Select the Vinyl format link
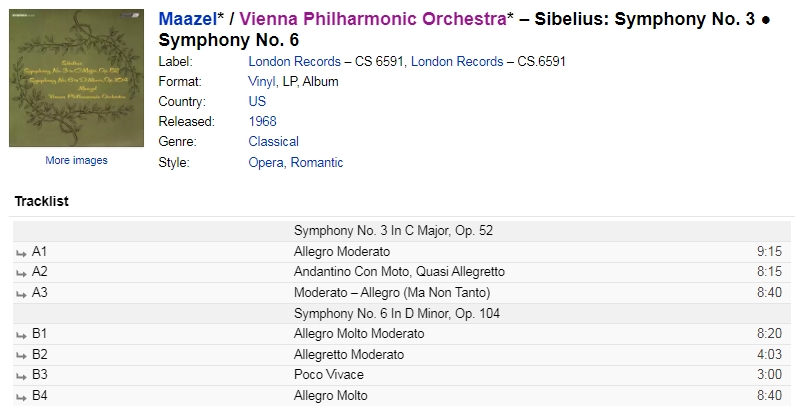This screenshot has height=420, width=805. pos(262,82)
